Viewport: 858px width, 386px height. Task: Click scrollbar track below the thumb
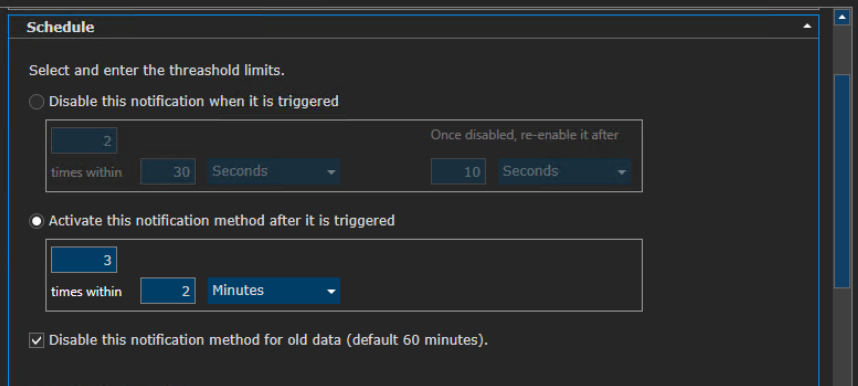point(841,337)
